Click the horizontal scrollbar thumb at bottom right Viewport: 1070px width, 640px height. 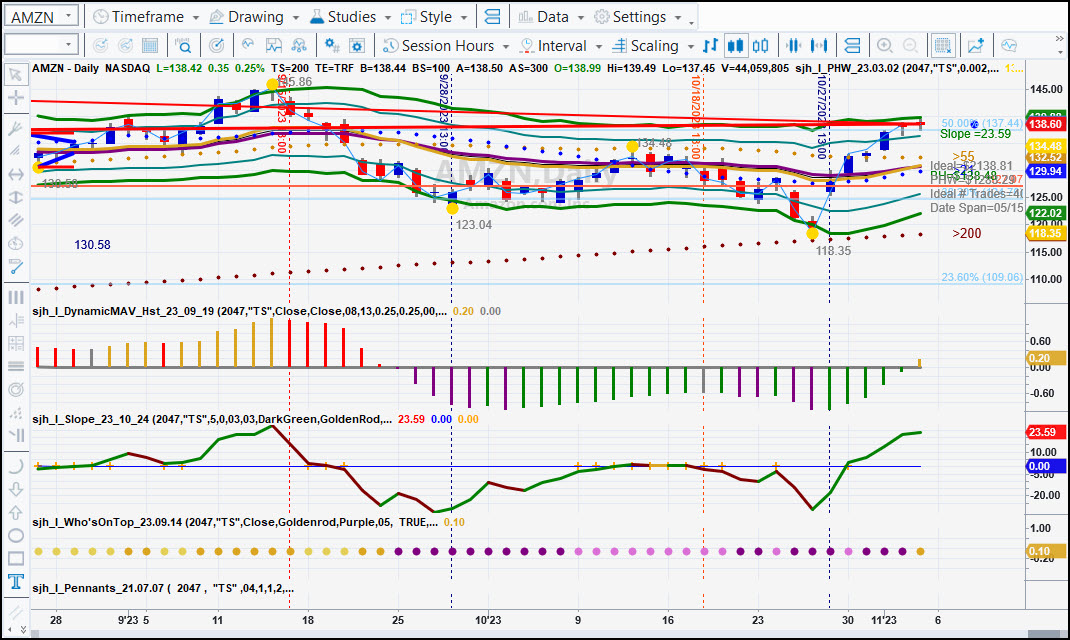pos(1046,635)
